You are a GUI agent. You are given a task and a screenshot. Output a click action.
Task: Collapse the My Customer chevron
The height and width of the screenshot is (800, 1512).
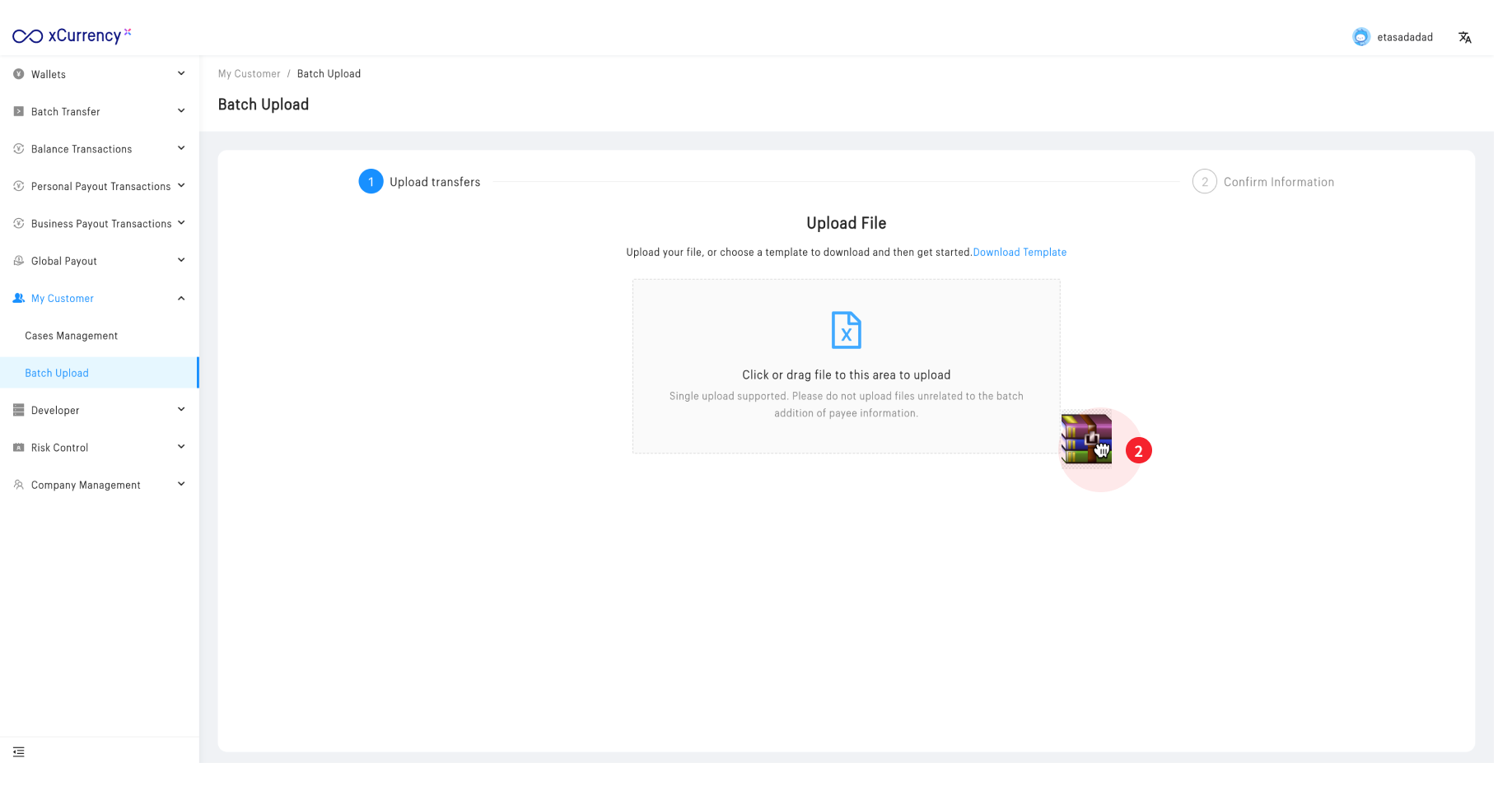click(181, 298)
